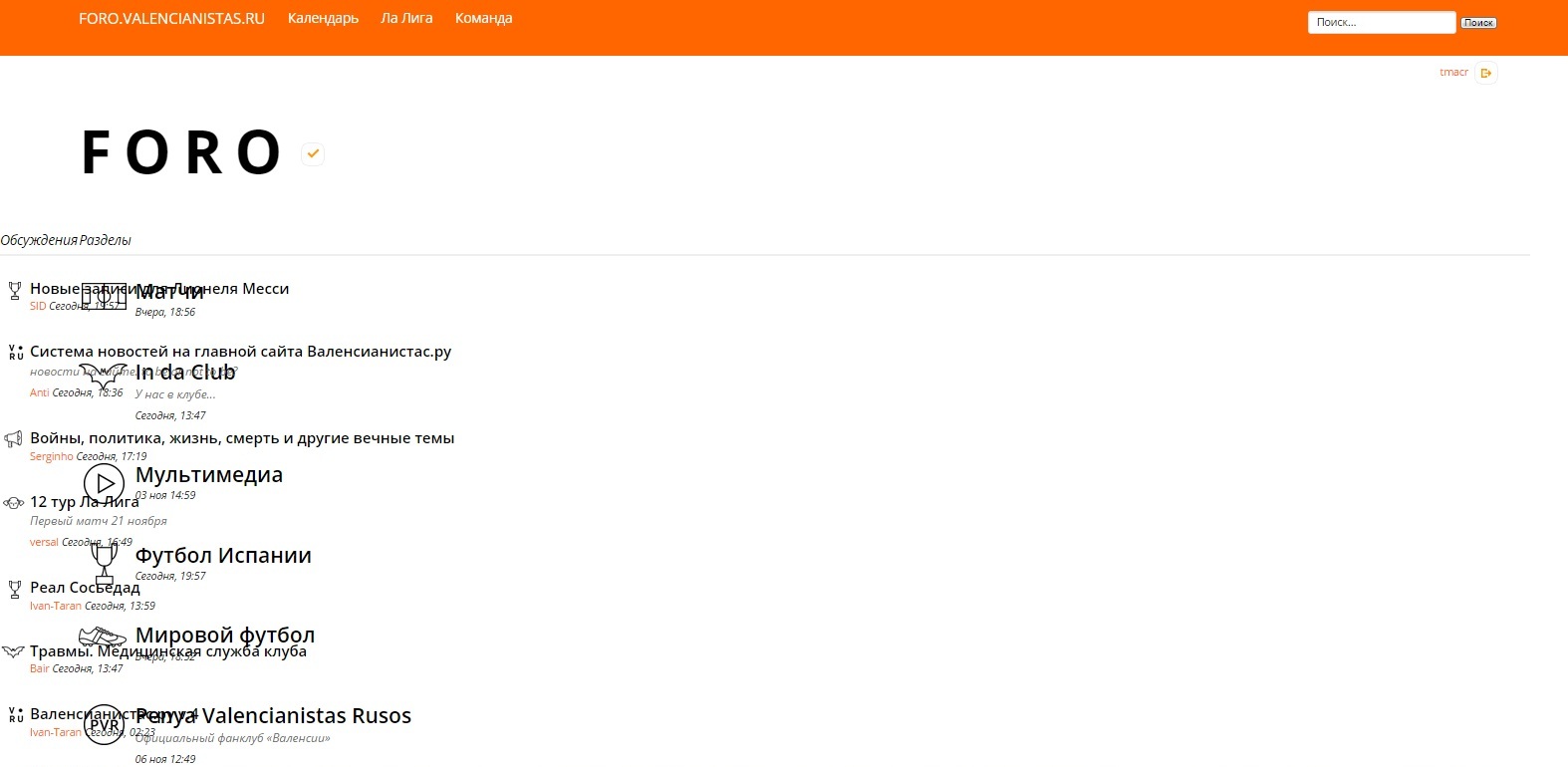Image resolution: width=1568 pixels, height=767 pixels.
Task: Go to FORO.VALENCIANISTAS.RU home link
Action: coord(171,18)
